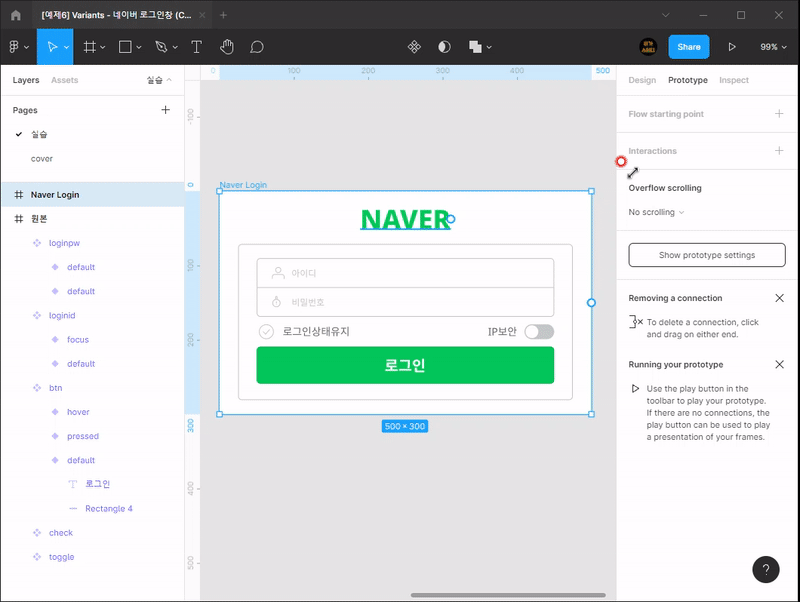The width and height of the screenshot is (800, 602).
Task: Select the Rectangle 4 layer
Action: (x=92, y=509)
